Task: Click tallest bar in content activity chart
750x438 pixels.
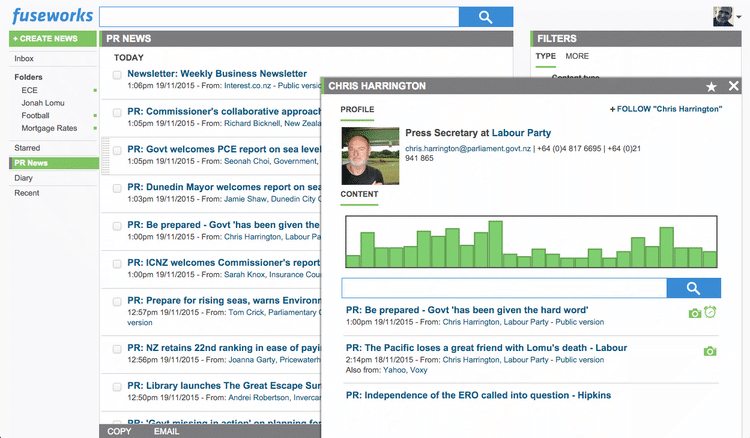Action: (495, 244)
